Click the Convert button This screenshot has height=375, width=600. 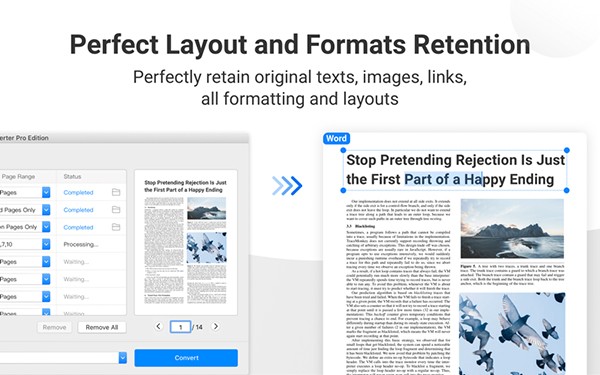pyautogui.click(x=186, y=358)
